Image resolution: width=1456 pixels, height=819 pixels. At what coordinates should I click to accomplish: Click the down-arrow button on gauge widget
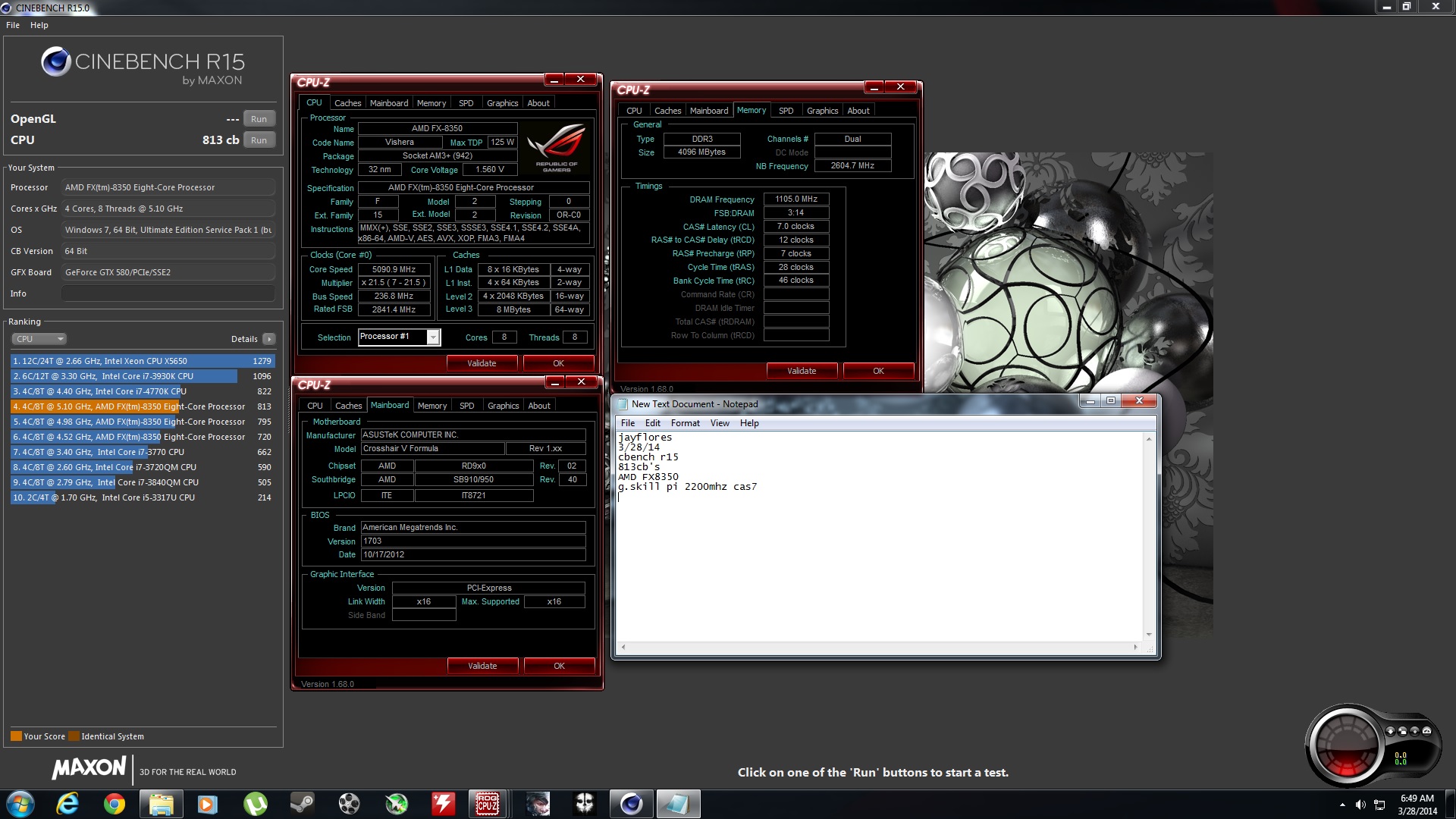click(1391, 731)
